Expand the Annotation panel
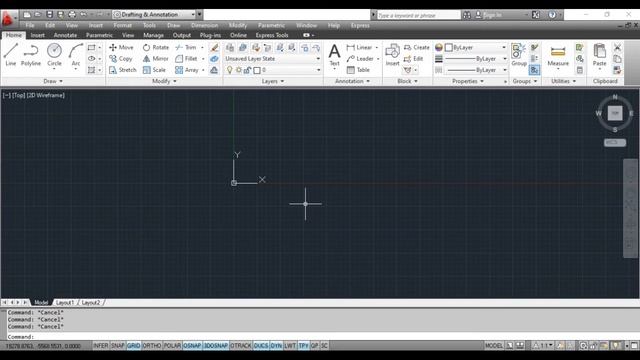Screen dimensions: 640x360 click(x=352, y=81)
